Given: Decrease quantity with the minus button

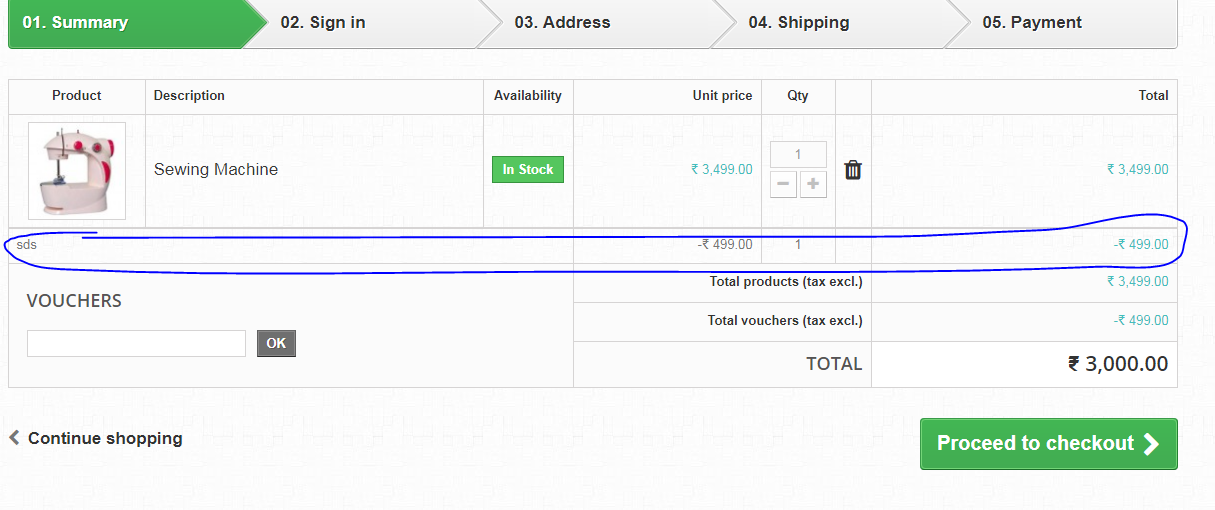Looking at the screenshot, I should point(783,185).
